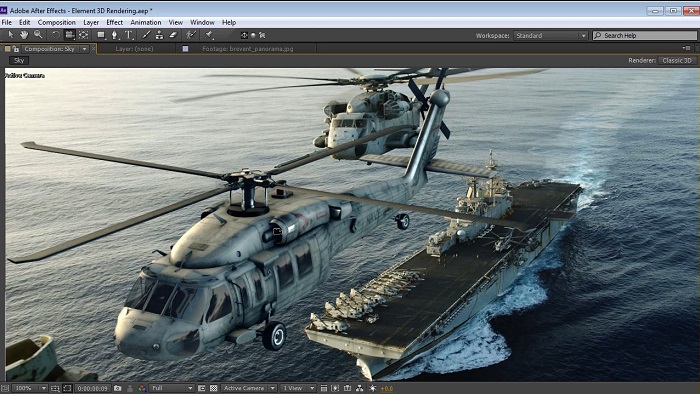Viewport: 700px width, 394px height.
Task: Take a snapshot with camera icon
Action: point(117,388)
